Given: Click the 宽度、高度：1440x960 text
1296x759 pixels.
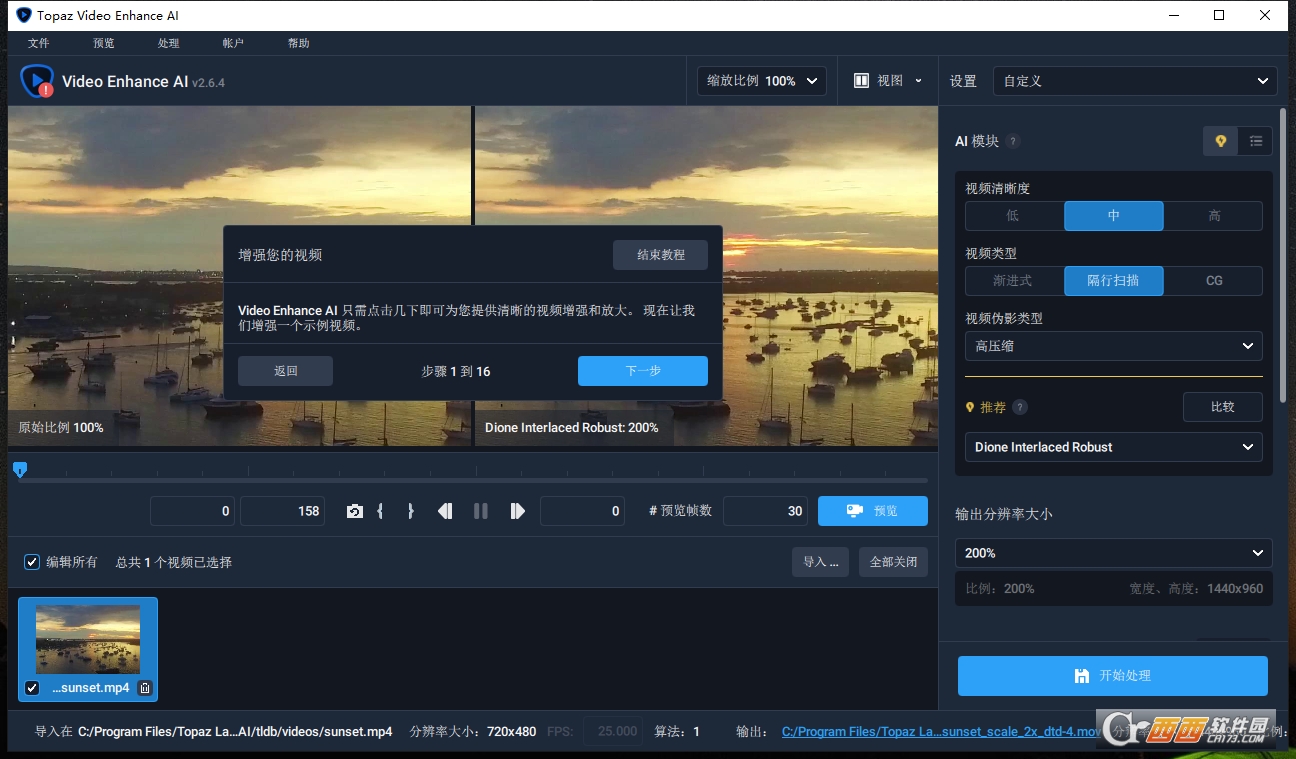Looking at the screenshot, I should [1196, 589].
